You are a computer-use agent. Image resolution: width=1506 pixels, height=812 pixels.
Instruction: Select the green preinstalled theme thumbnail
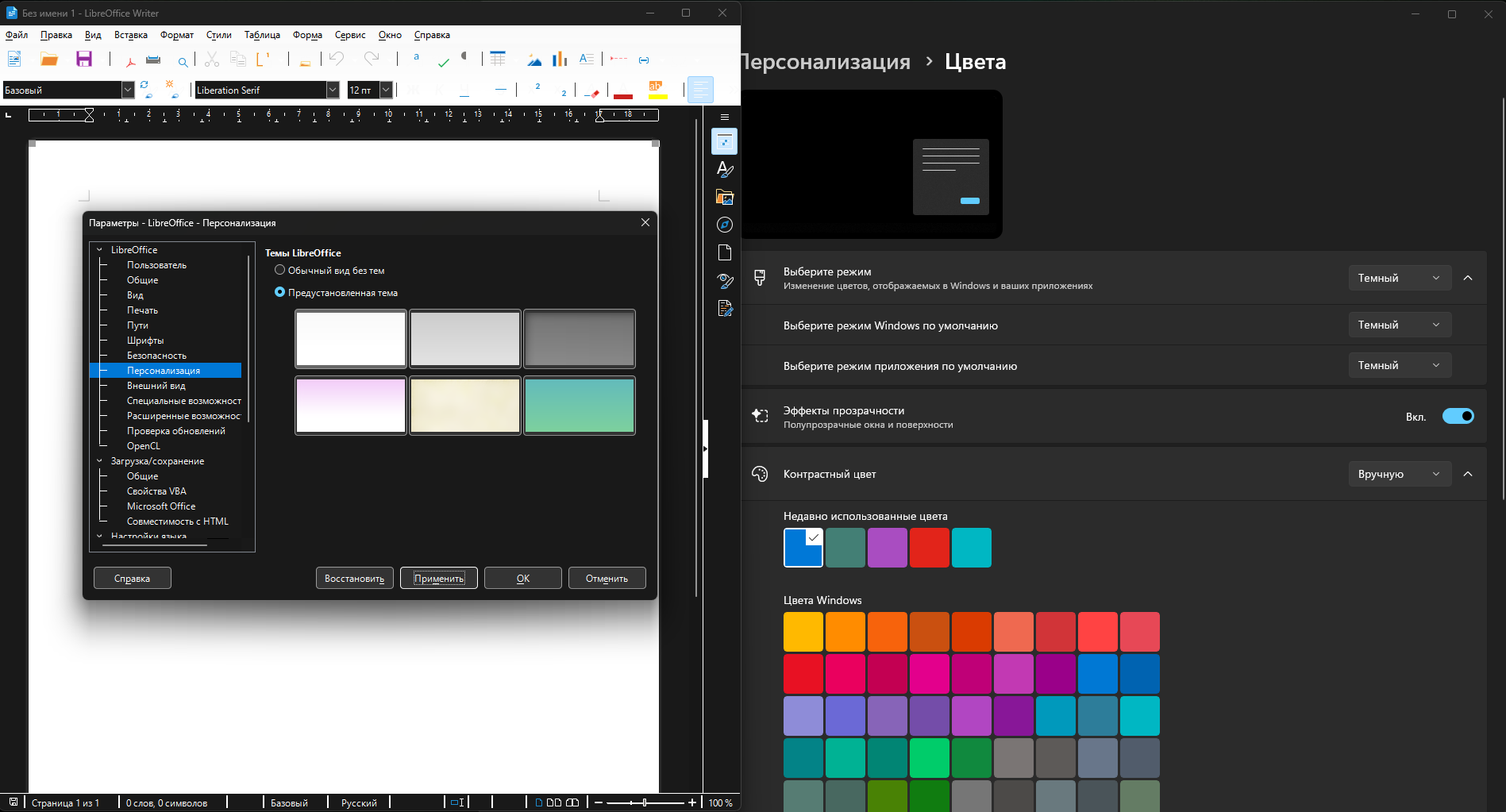coord(580,406)
